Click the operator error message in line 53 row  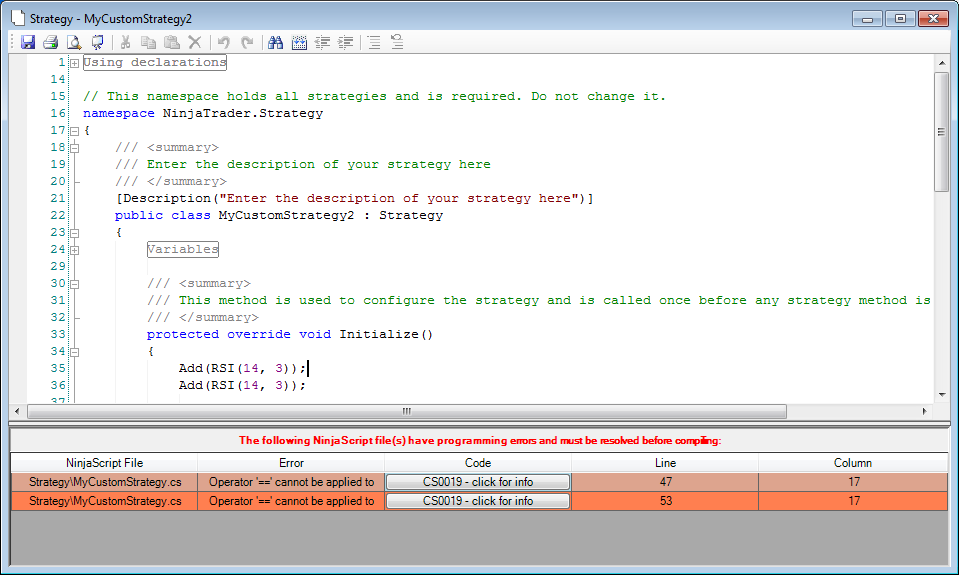coord(291,501)
